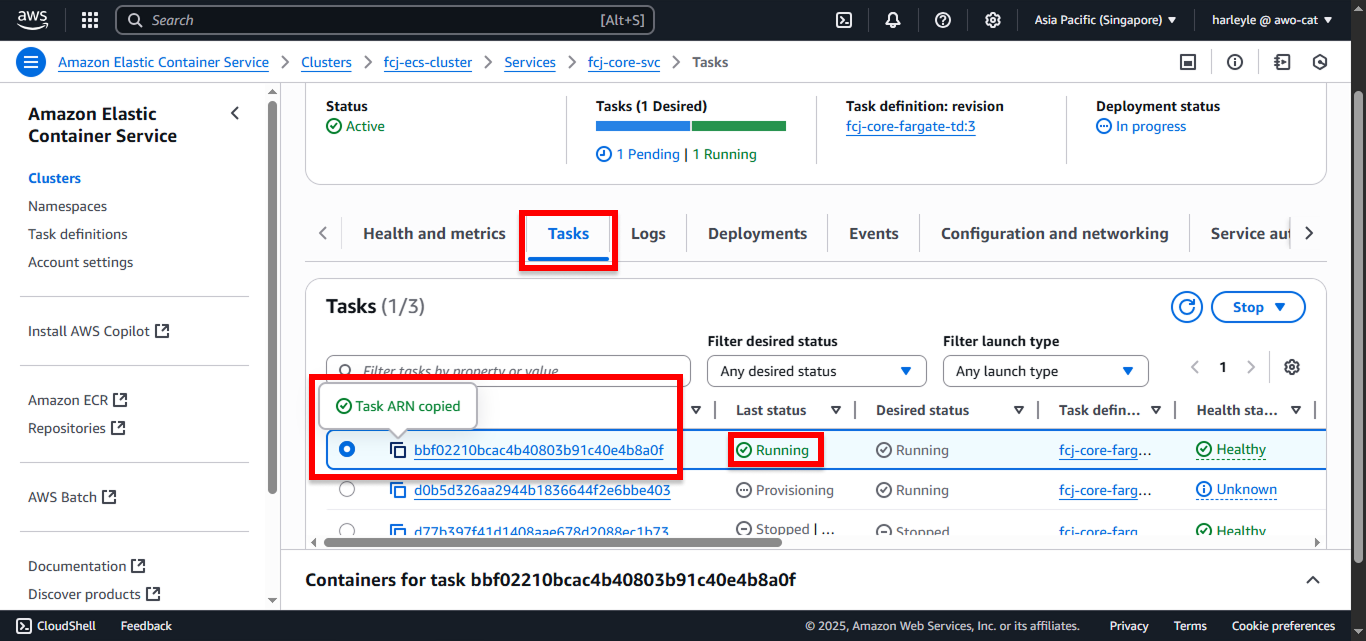The image size is (1366, 641).
Task: Open the hexagon icon in the breadcrumb bar
Action: pos(1320,62)
